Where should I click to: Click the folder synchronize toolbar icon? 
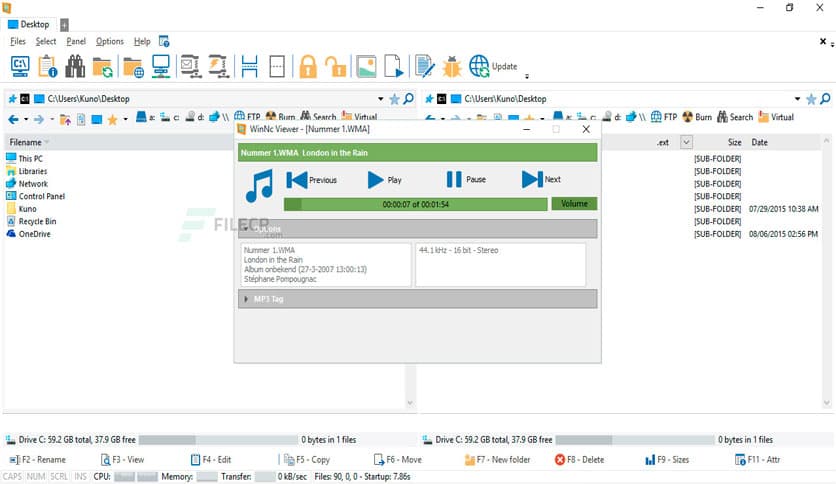coord(102,67)
